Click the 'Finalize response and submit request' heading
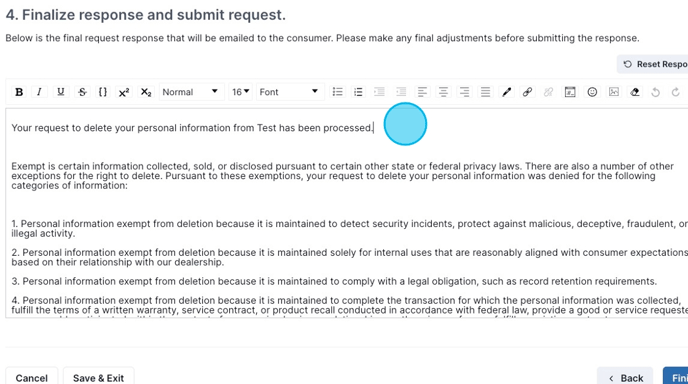688x384 pixels. (145, 15)
